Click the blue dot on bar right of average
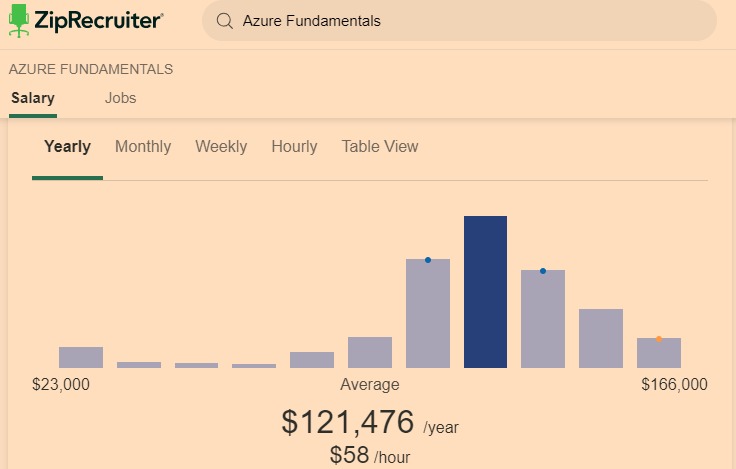 point(543,271)
